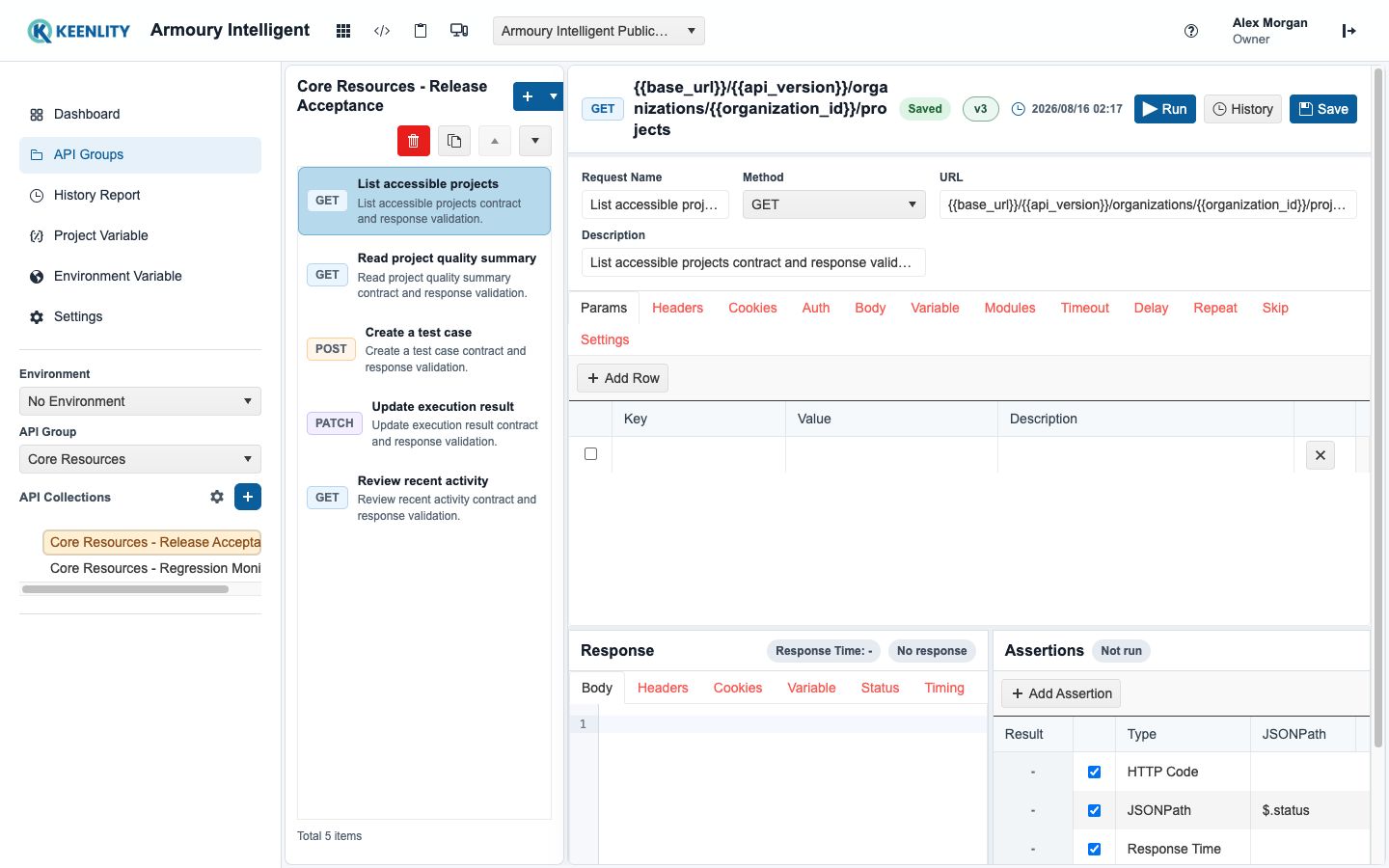Image resolution: width=1389 pixels, height=868 pixels.
Task: Open the Modules tab
Action: click(1010, 308)
